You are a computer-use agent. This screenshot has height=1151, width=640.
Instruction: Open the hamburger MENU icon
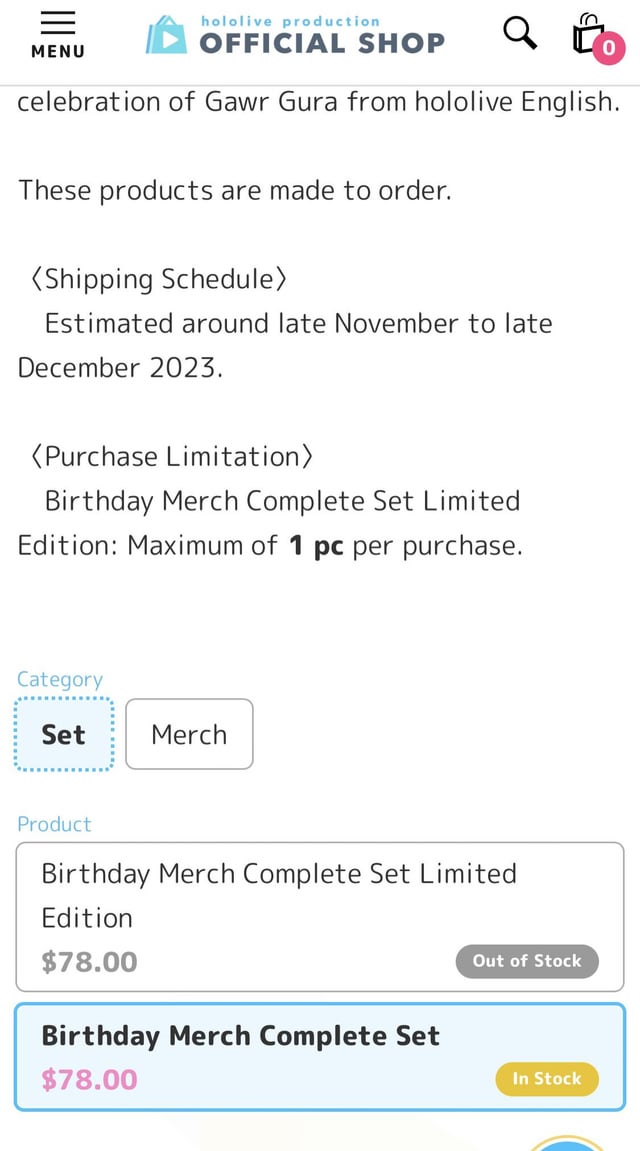[57, 35]
